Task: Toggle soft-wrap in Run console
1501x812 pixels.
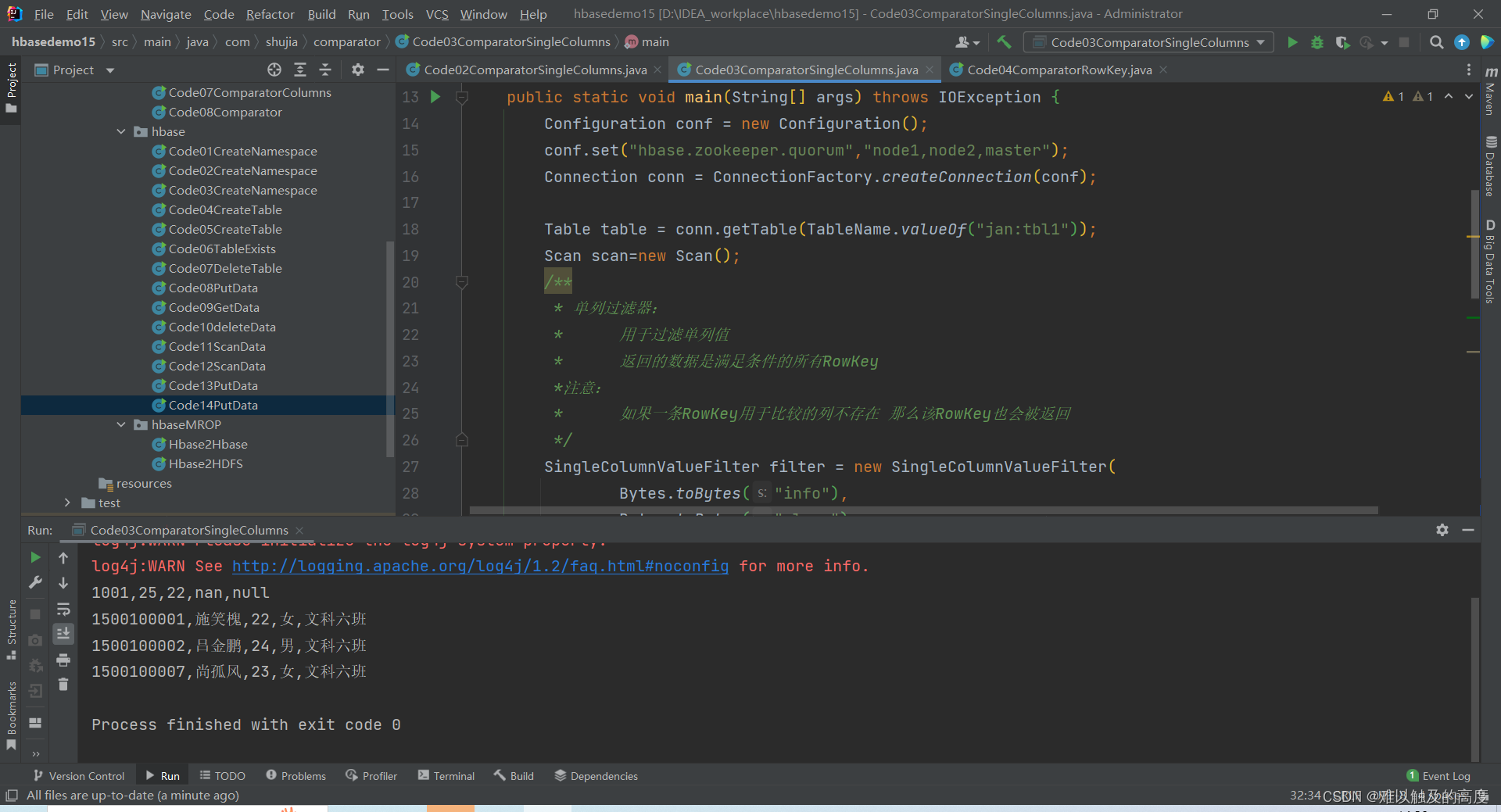Action: [63, 609]
